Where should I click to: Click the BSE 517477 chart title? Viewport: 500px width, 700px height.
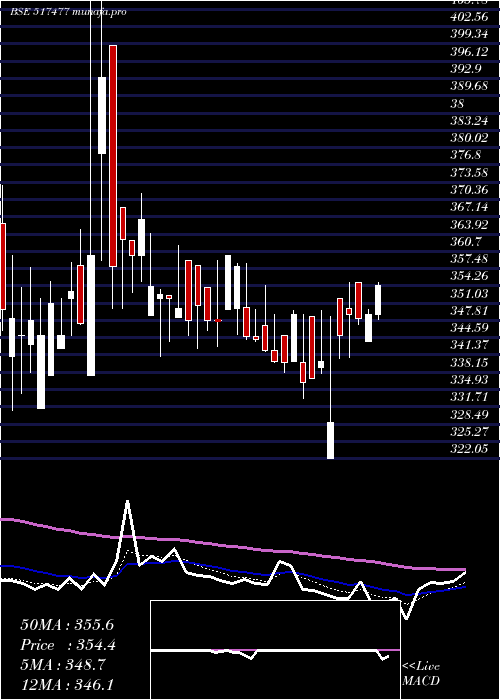68,12
